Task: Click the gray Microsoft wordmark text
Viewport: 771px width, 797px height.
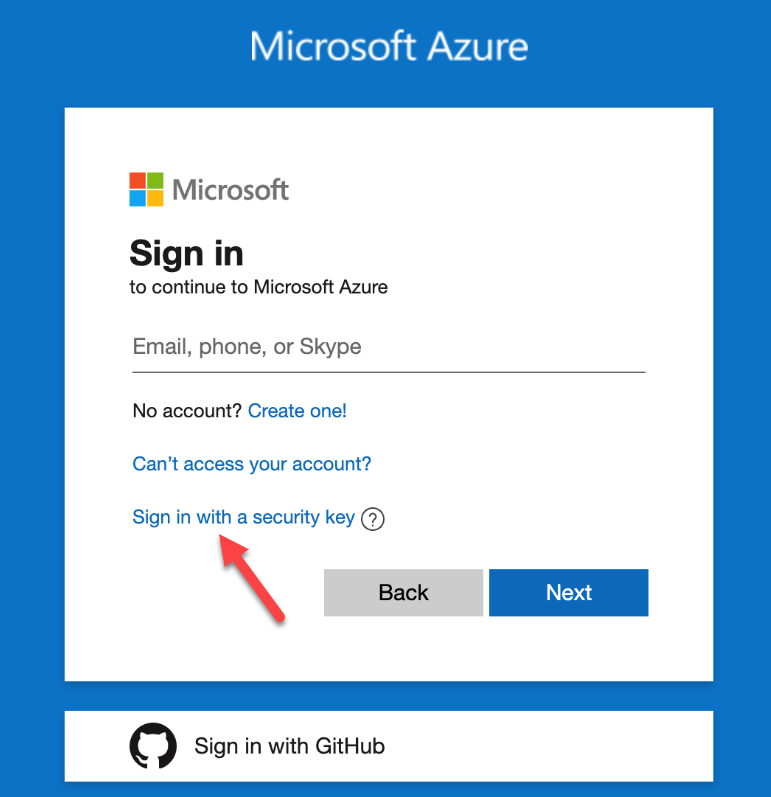Action: (231, 190)
